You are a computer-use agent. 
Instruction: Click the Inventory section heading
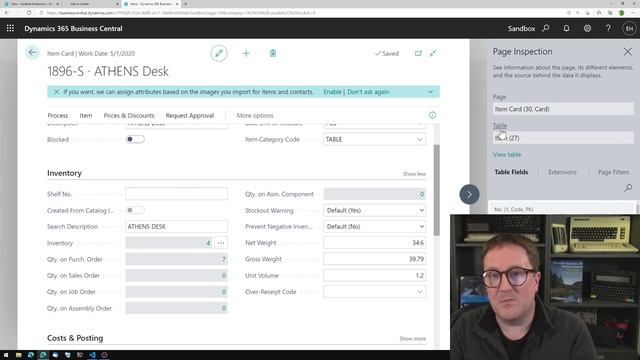pos(64,173)
